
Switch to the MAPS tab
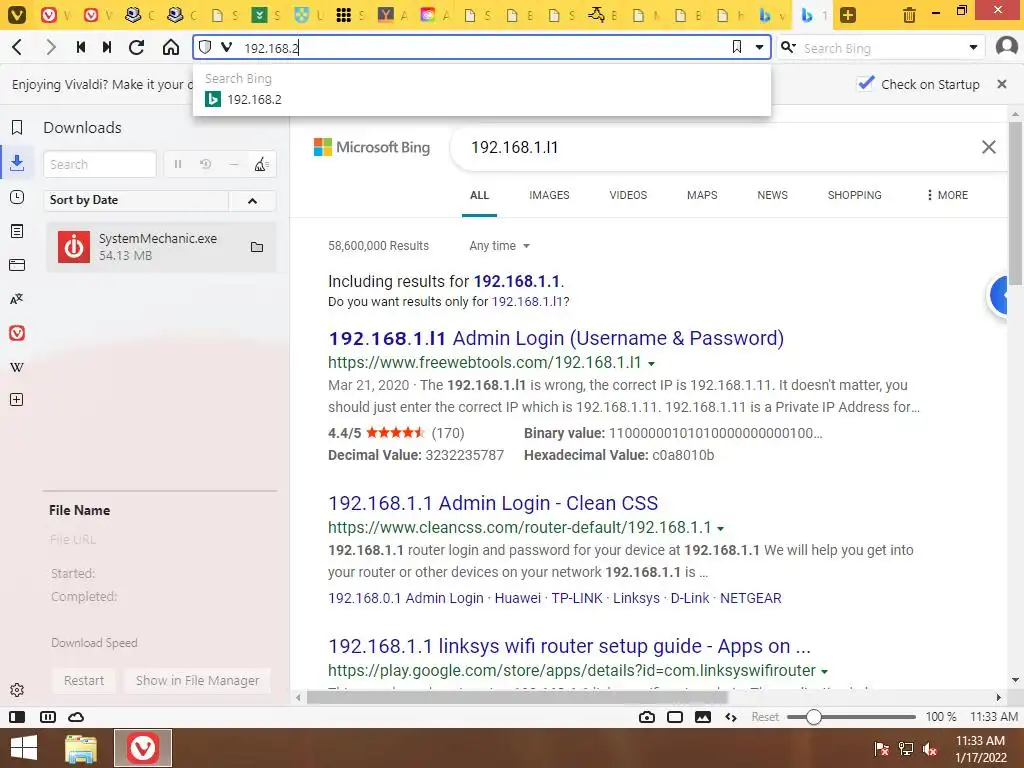702,195
